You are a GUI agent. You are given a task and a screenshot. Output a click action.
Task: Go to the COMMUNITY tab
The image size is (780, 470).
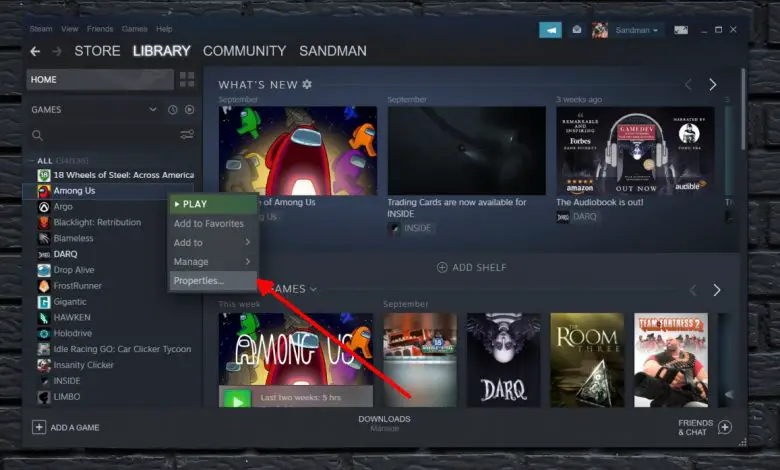click(244, 51)
